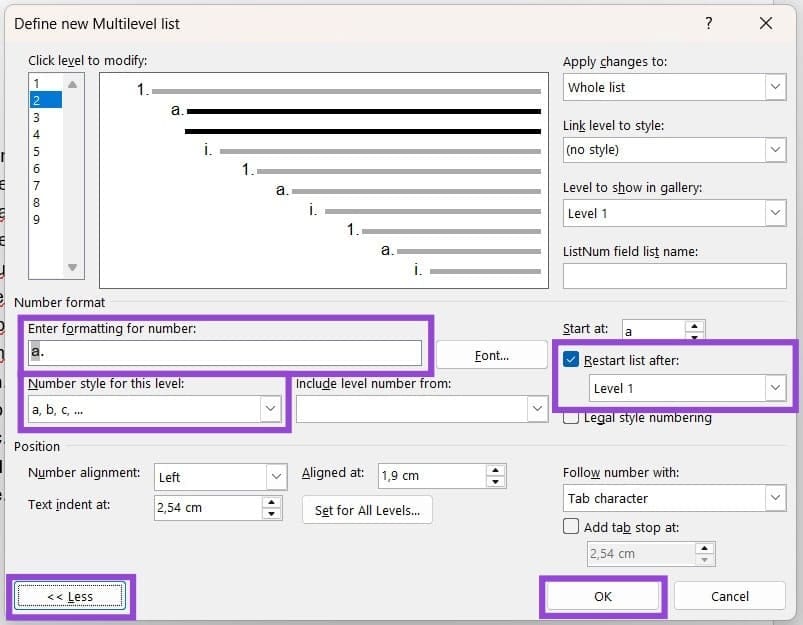Screen dimensions: 803x625
Task: Open the Link level to style dropdown
Action: tap(776, 149)
